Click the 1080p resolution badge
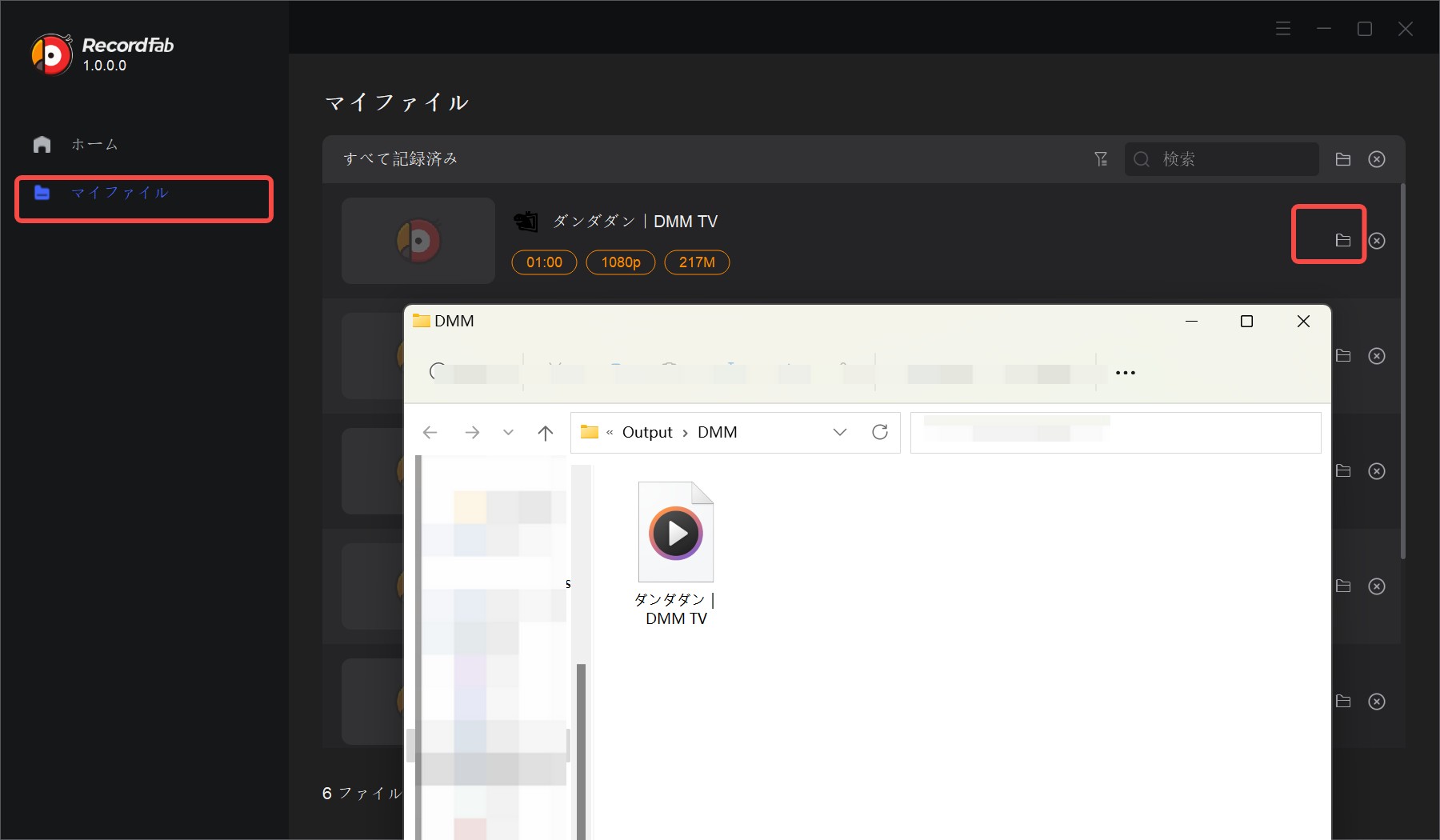1440x840 pixels. (x=621, y=262)
